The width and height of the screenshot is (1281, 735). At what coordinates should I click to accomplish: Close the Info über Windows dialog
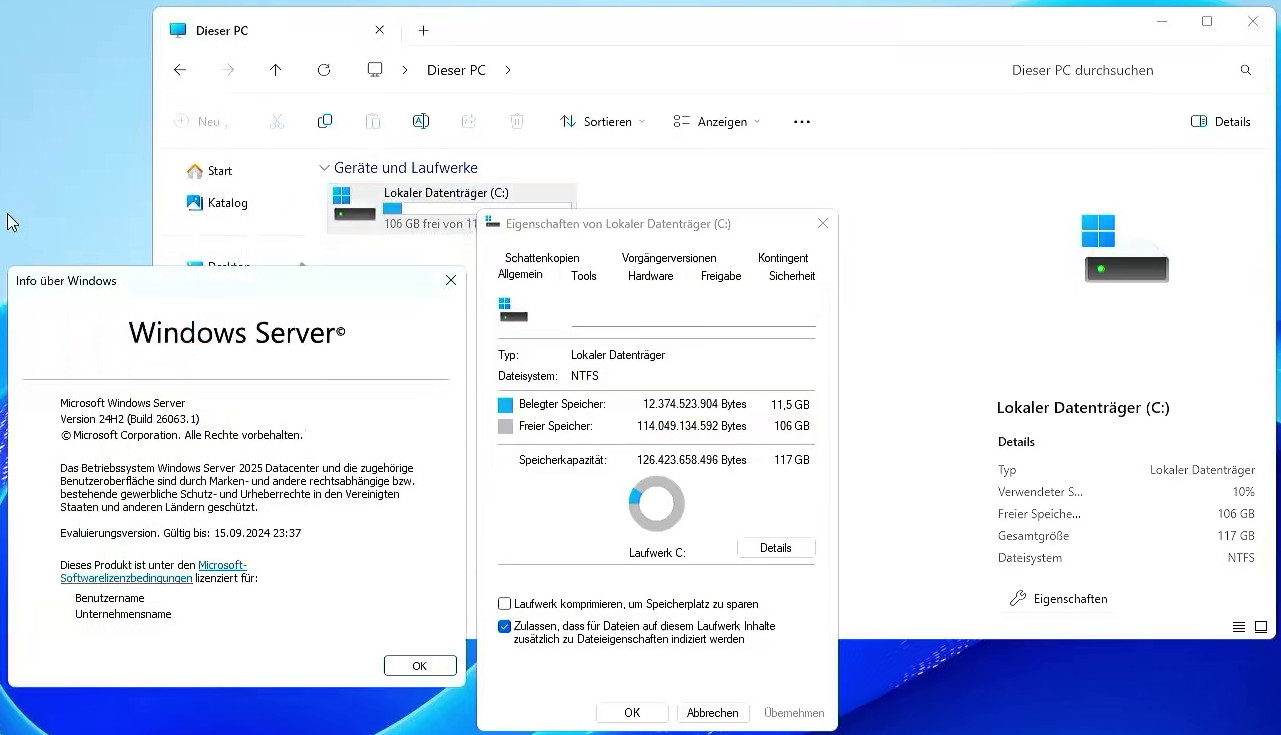[451, 281]
